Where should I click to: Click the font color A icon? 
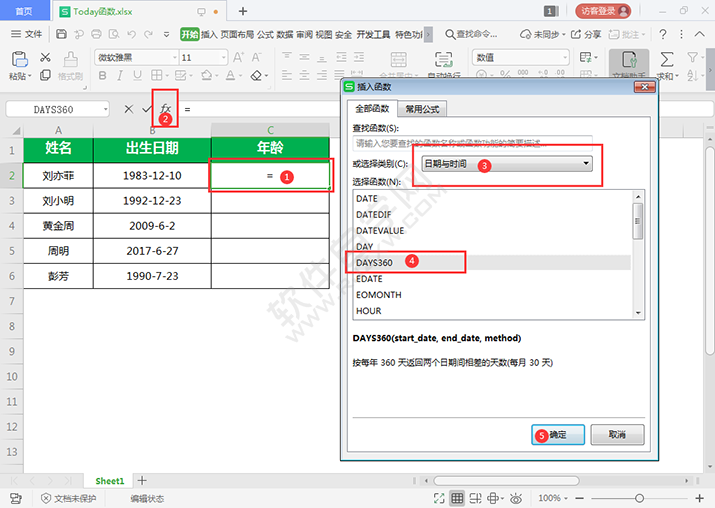[x=230, y=76]
